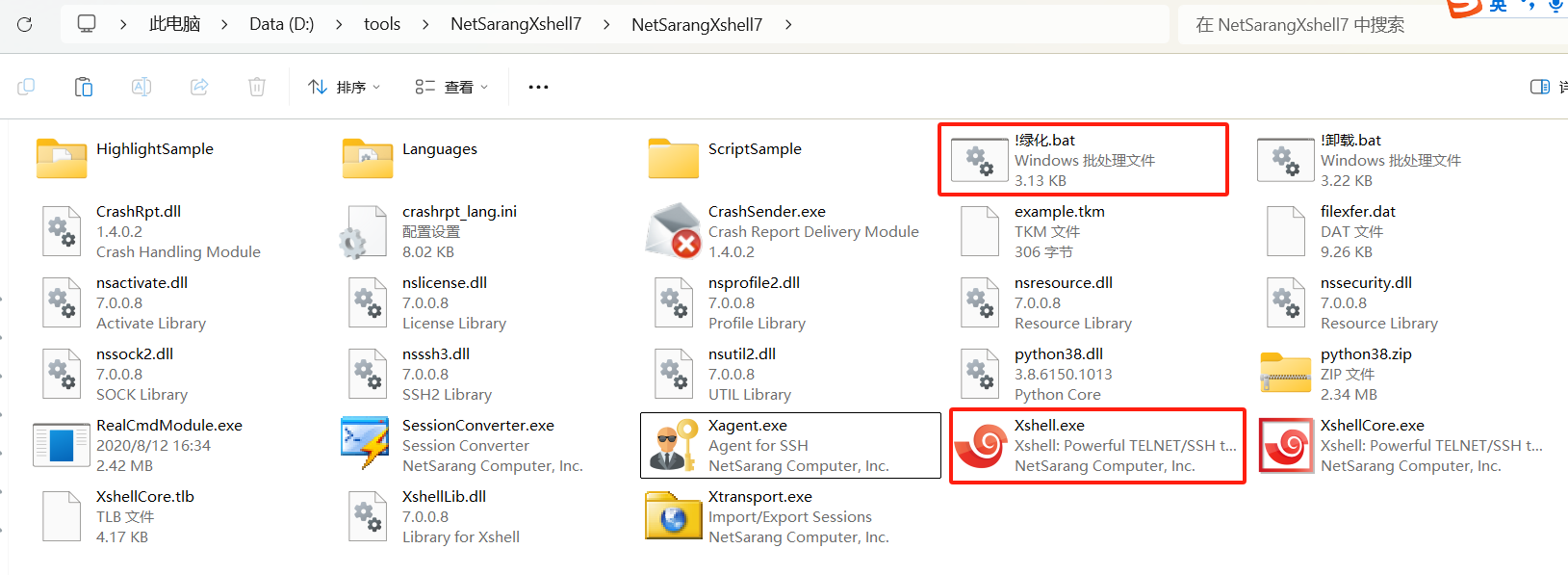1568x575 pixels.
Task: Click the Refresh button beside the address bar
Action: tap(25, 24)
